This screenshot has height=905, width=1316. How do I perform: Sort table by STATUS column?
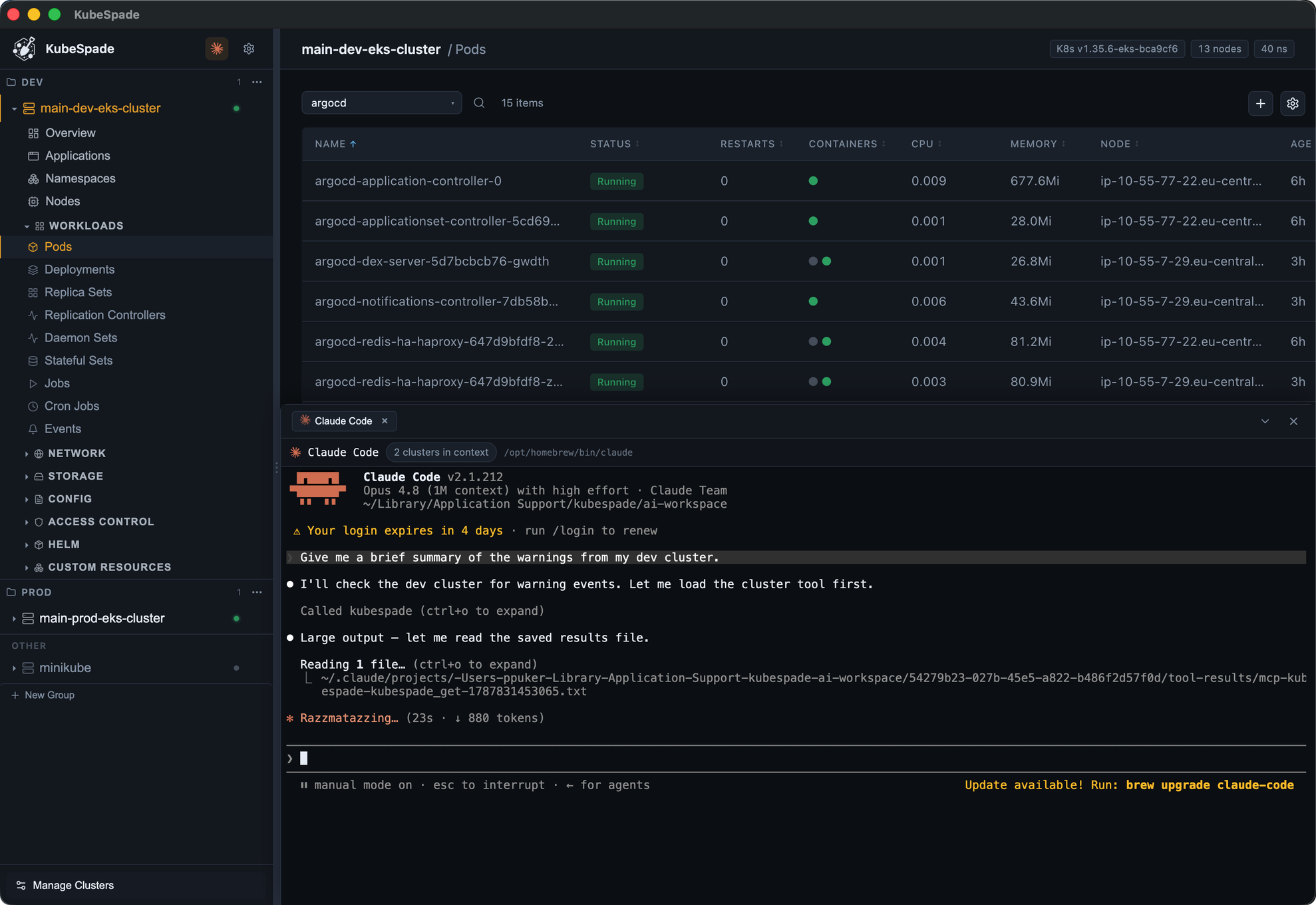tap(615, 144)
